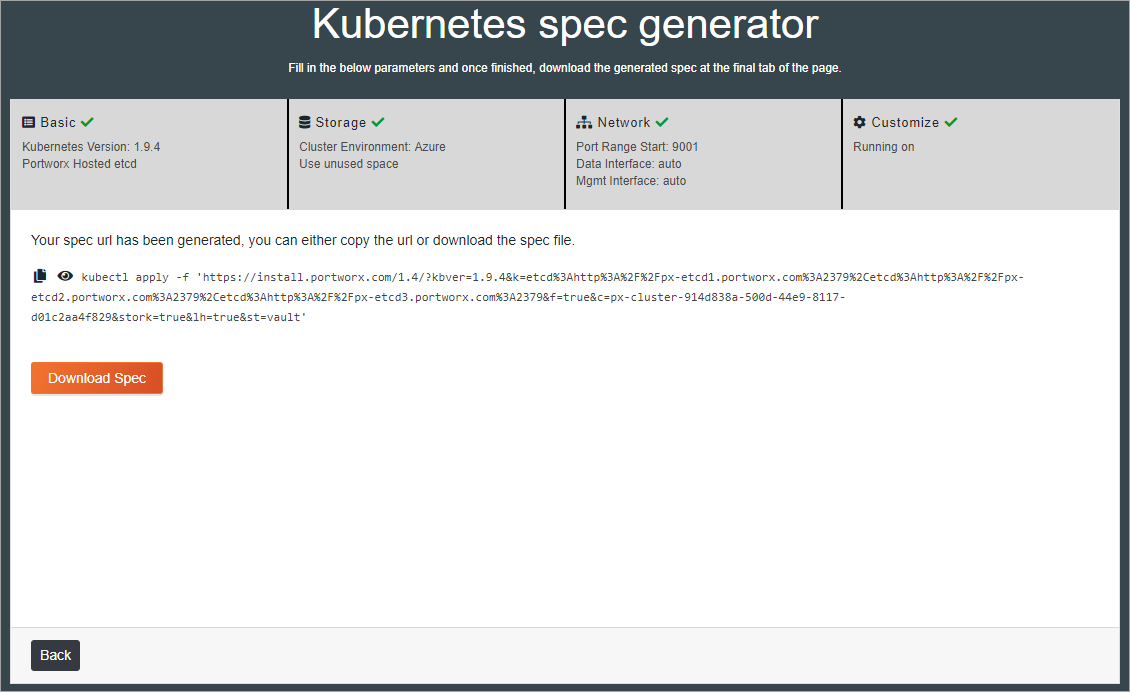Click the 'Your spec url has been generated' message
1130x692 pixels.
pos(303,240)
